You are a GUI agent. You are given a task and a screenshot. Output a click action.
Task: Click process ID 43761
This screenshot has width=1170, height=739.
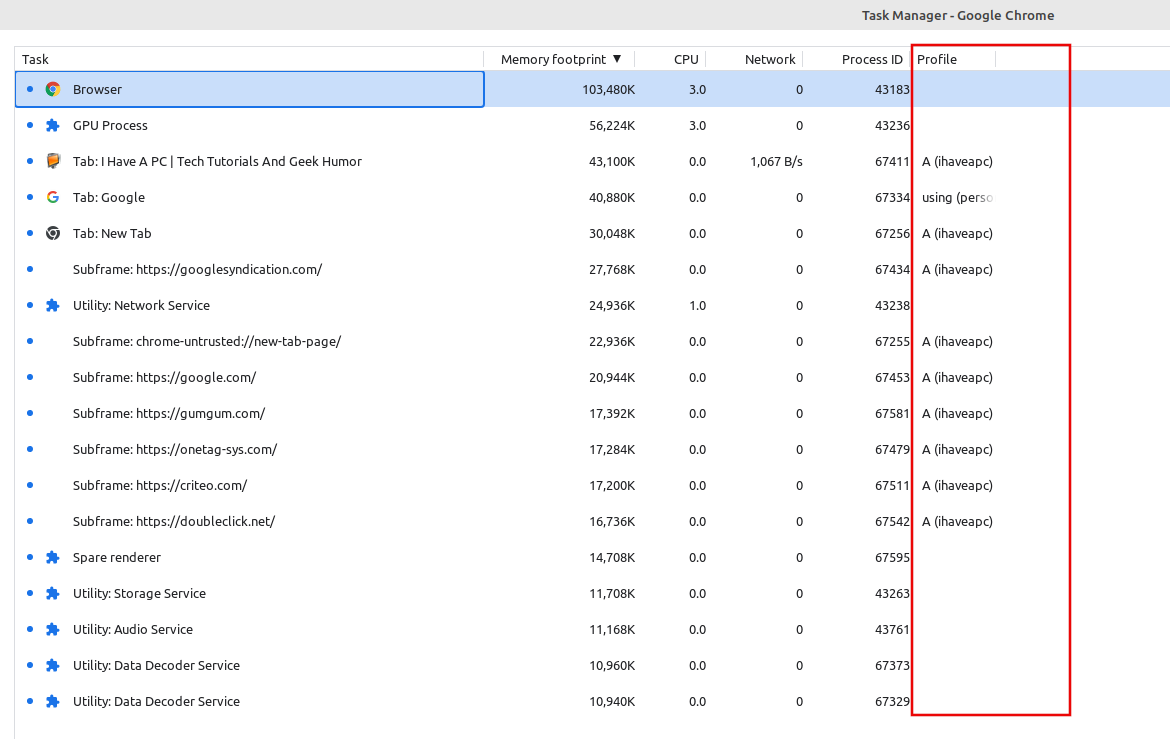click(x=892, y=629)
